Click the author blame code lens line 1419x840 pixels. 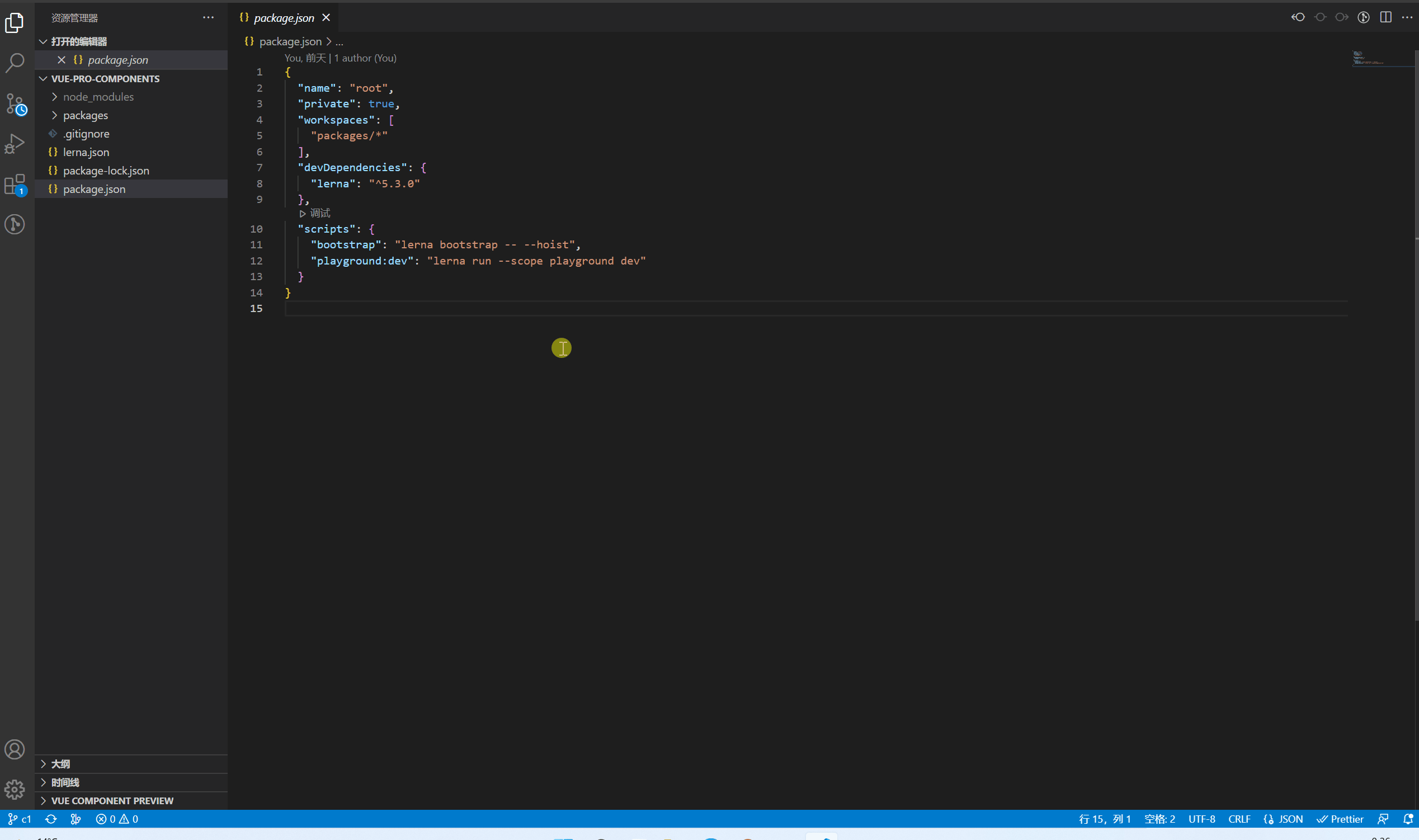[340, 58]
